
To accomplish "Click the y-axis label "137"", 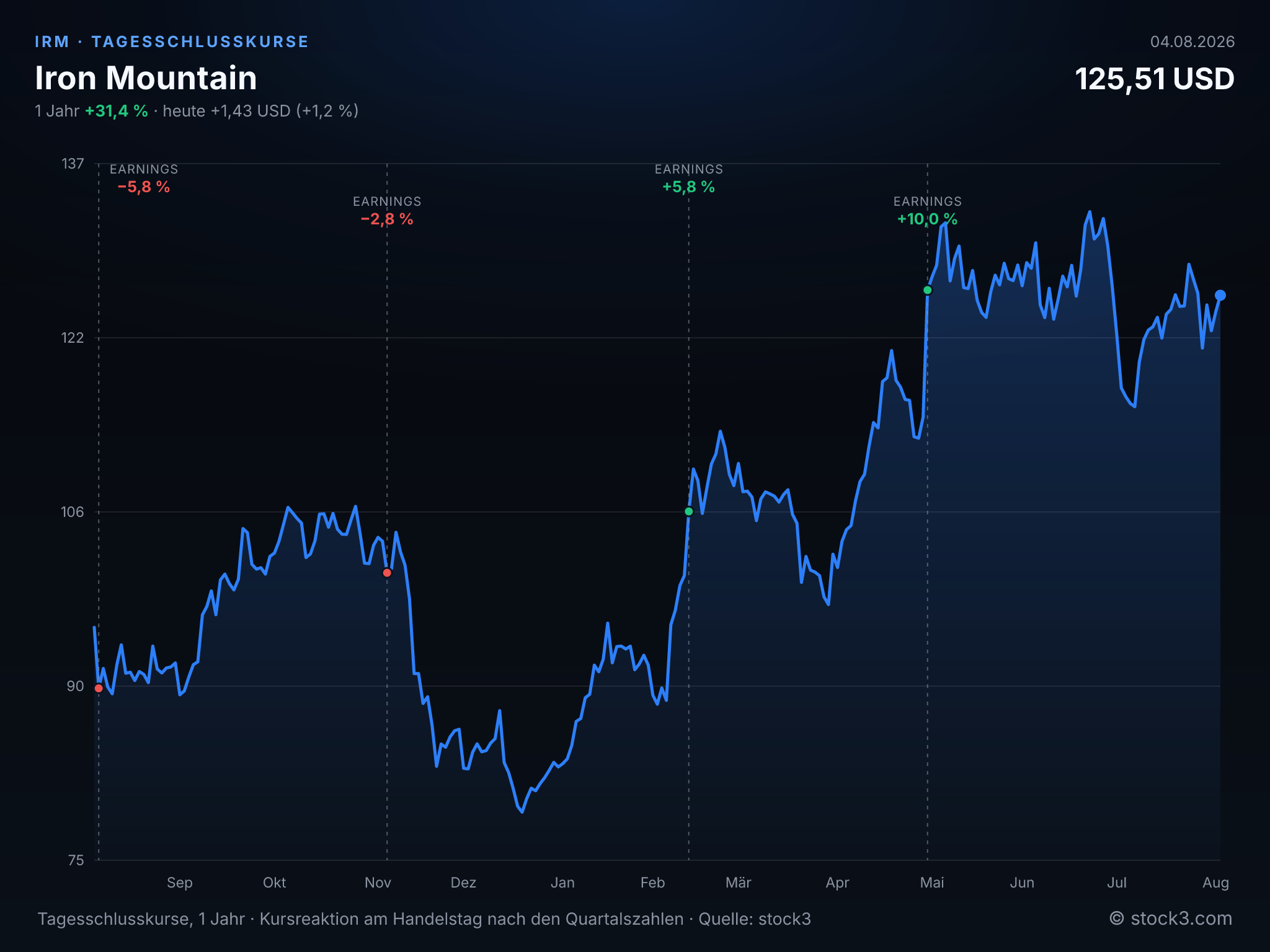I will tap(73, 164).
